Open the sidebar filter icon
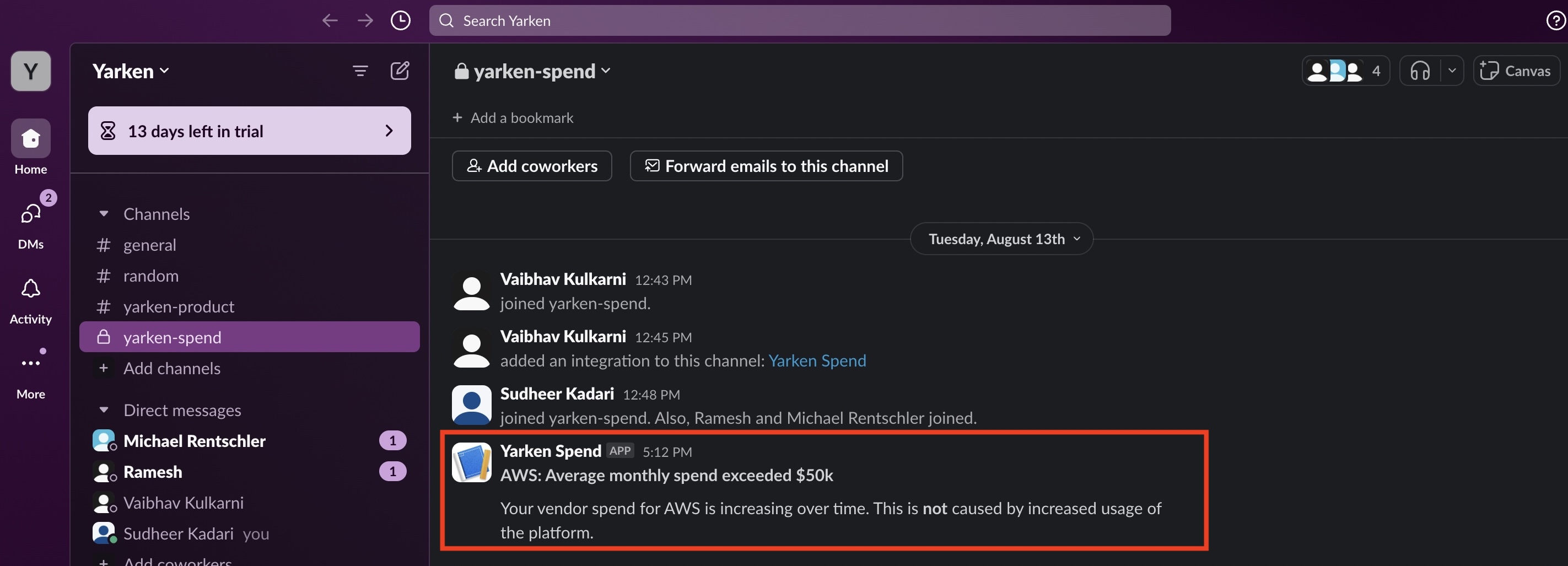This screenshot has height=566, width=1568. tap(360, 71)
